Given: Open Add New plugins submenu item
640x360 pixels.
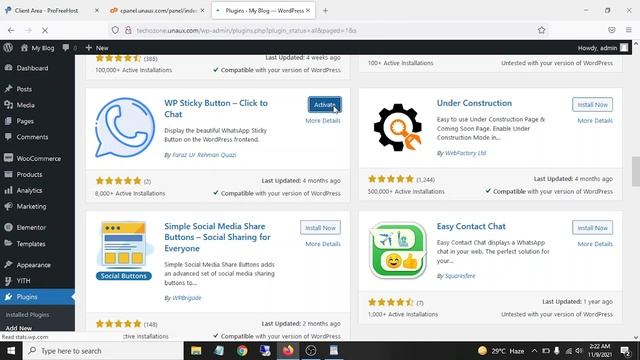Looking at the screenshot, I should pyautogui.click(x=19, y=328).
